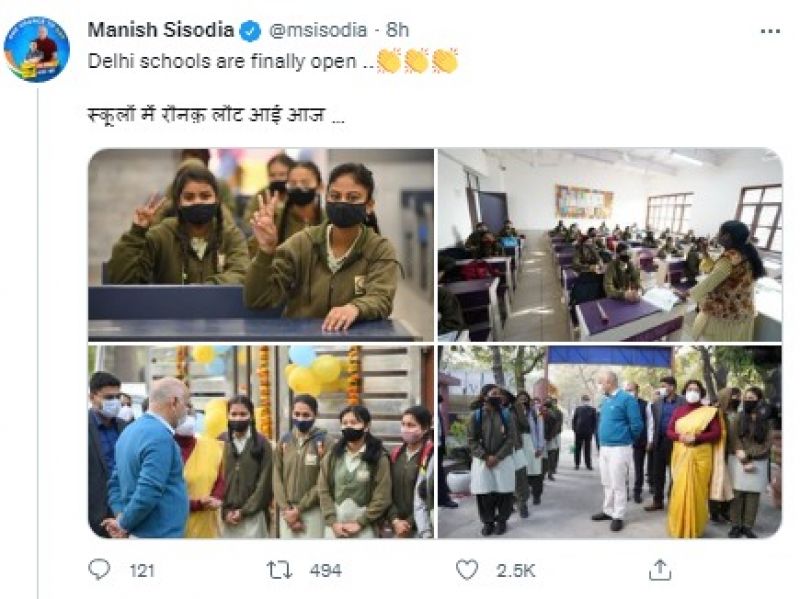Open the three-dot more options menu
800x599 pixels.
[769, 32]
